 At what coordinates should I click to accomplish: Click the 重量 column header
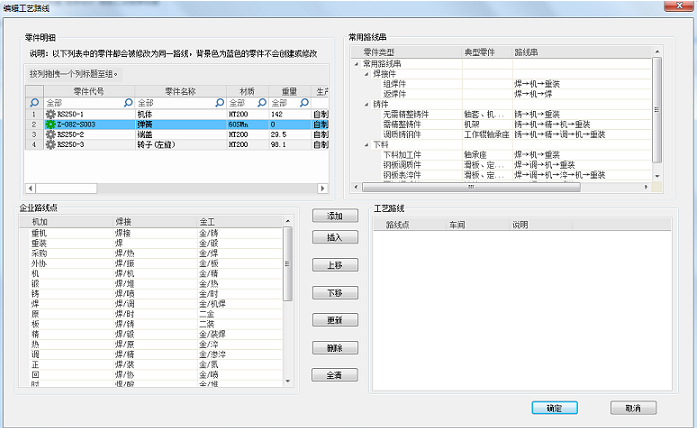point(289,92)
